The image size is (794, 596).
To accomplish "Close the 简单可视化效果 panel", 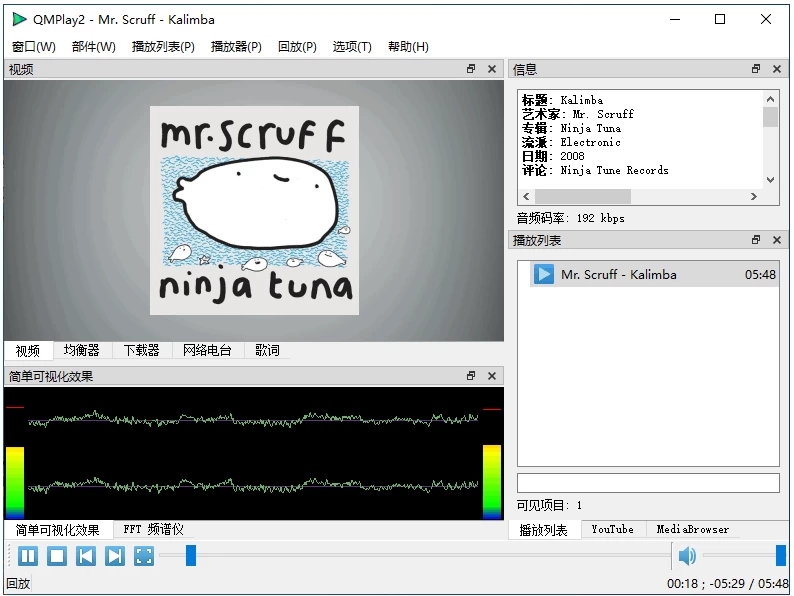I will [x=491, y=376].
